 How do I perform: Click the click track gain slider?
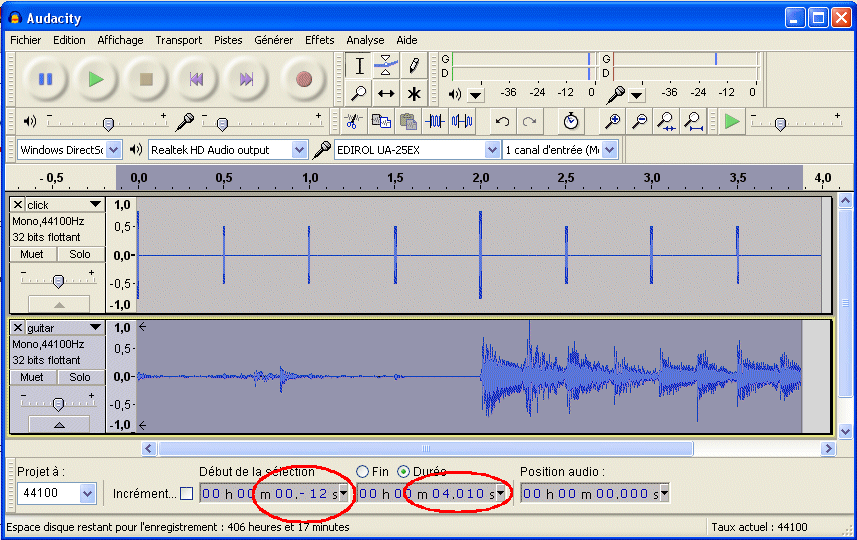point(58,280)
